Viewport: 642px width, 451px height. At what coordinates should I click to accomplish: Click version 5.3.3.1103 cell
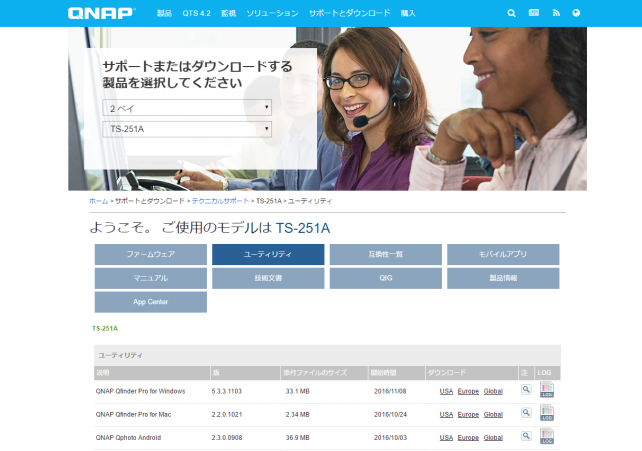click(x=227, y=391)
